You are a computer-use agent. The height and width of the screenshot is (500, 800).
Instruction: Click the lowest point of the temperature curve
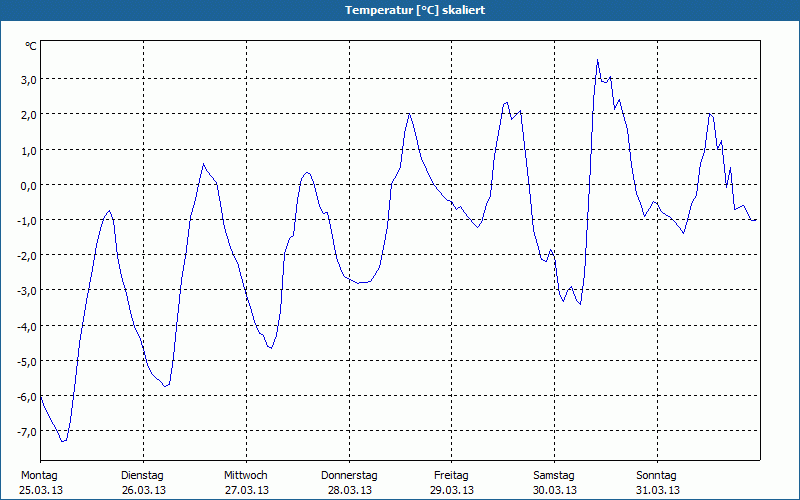[x=63, y=441]
